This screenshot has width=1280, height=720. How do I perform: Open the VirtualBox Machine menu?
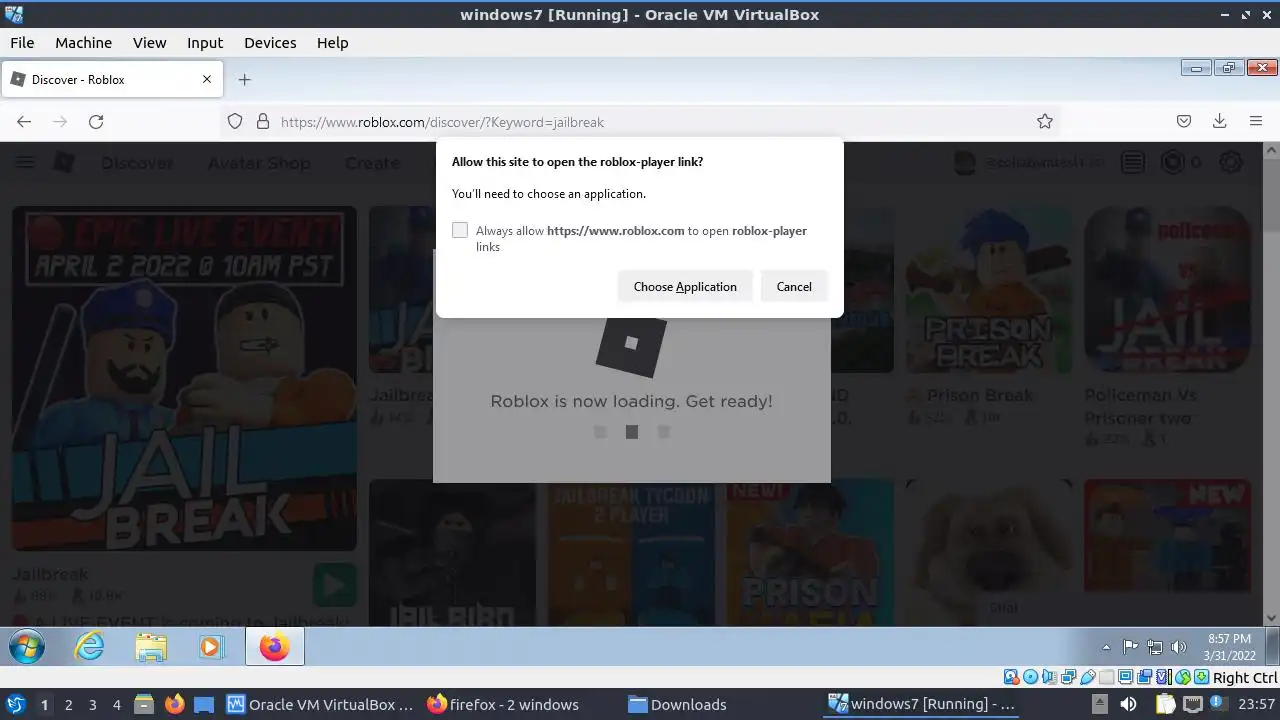(83, 43)
